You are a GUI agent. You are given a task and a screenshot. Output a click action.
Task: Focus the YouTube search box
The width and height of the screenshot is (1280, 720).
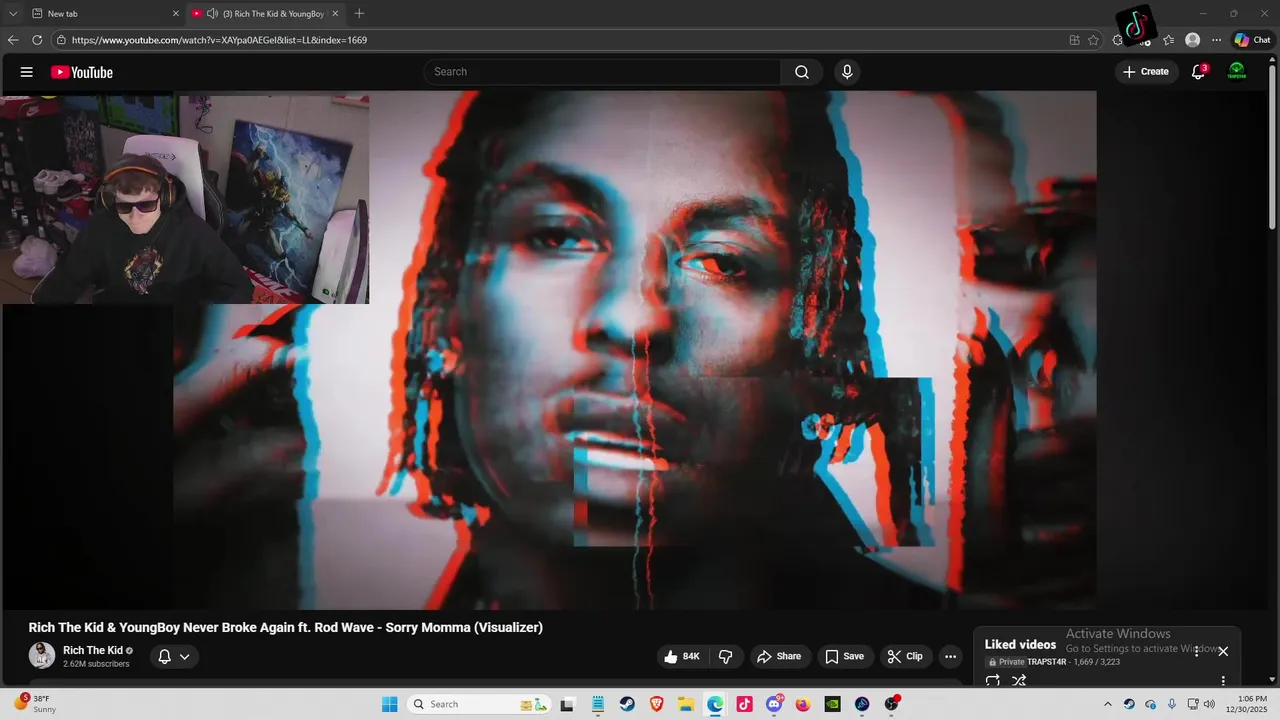(602, 72)
